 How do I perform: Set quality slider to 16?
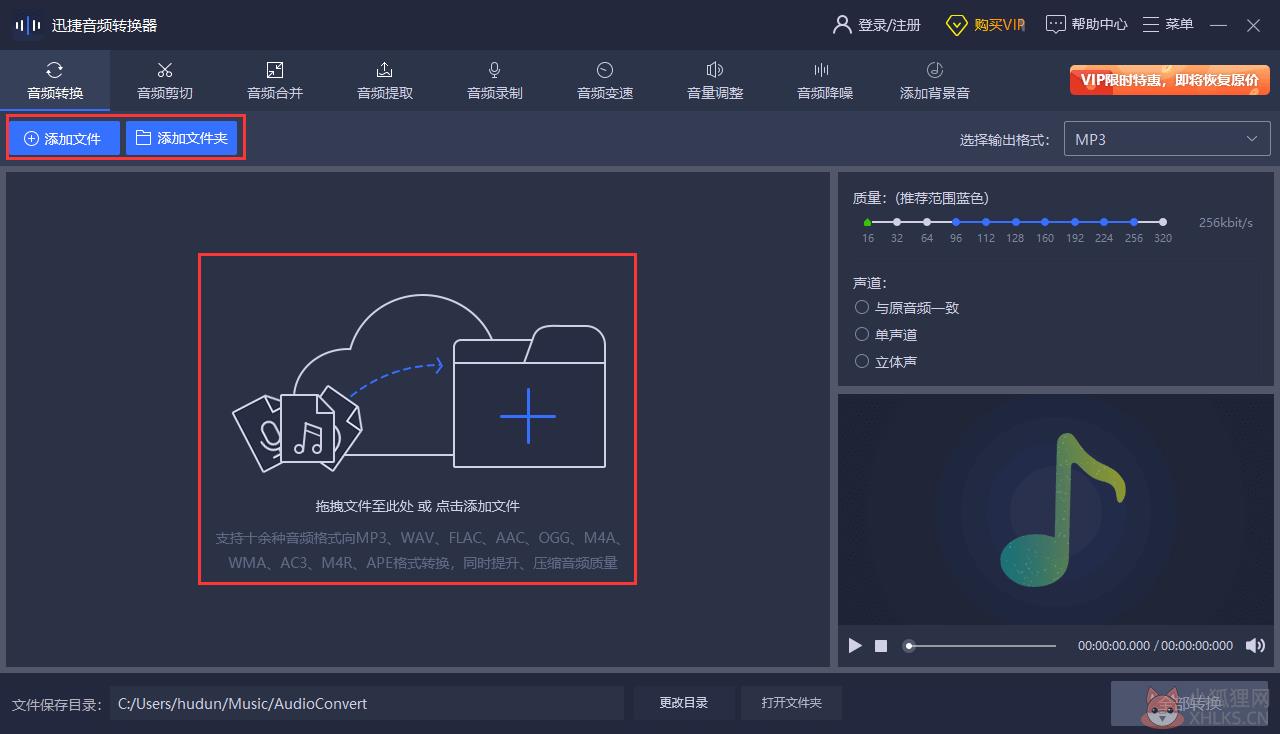(x=867, y=222)
